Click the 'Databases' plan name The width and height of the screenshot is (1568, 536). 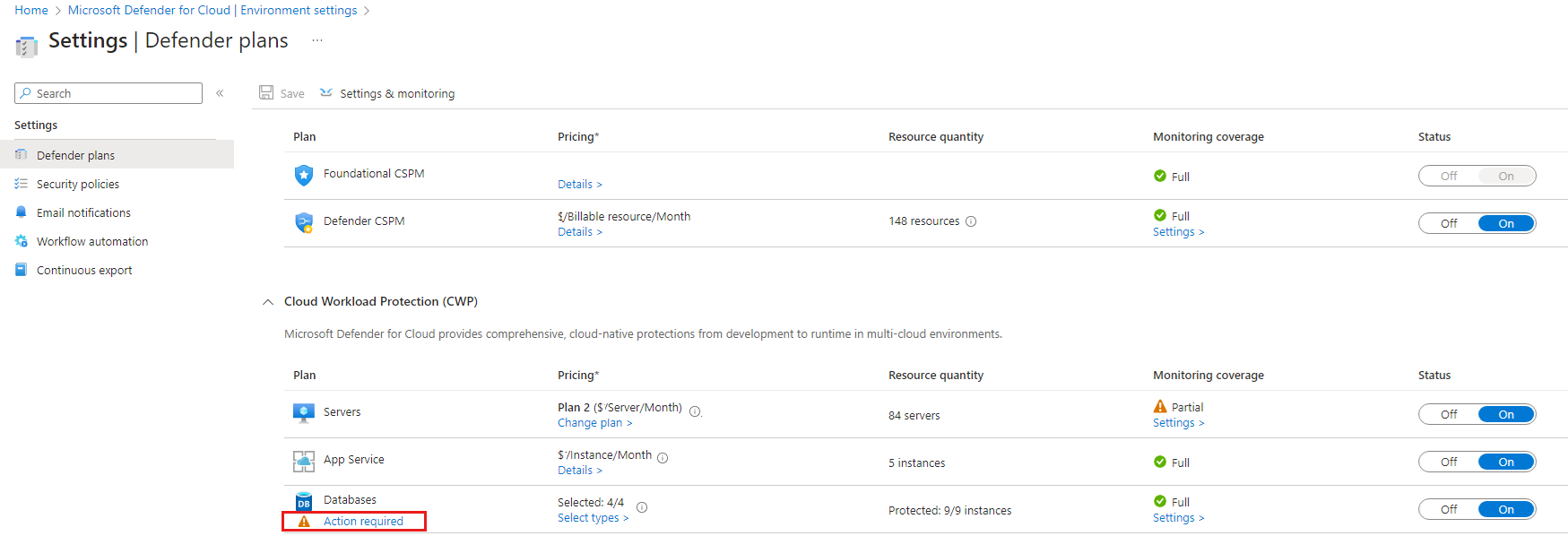pyautogui.click(x=350, y=499)
